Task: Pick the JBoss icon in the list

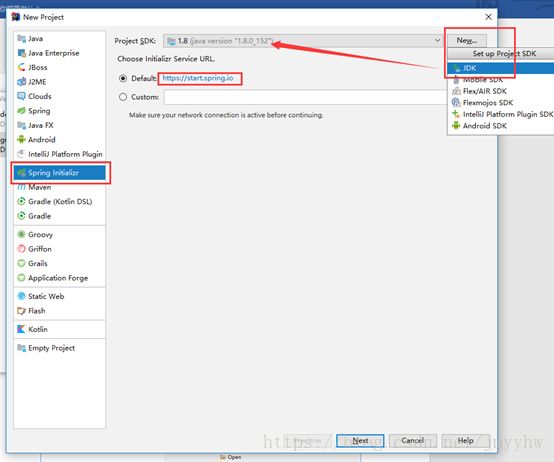Action: [22, 67]
